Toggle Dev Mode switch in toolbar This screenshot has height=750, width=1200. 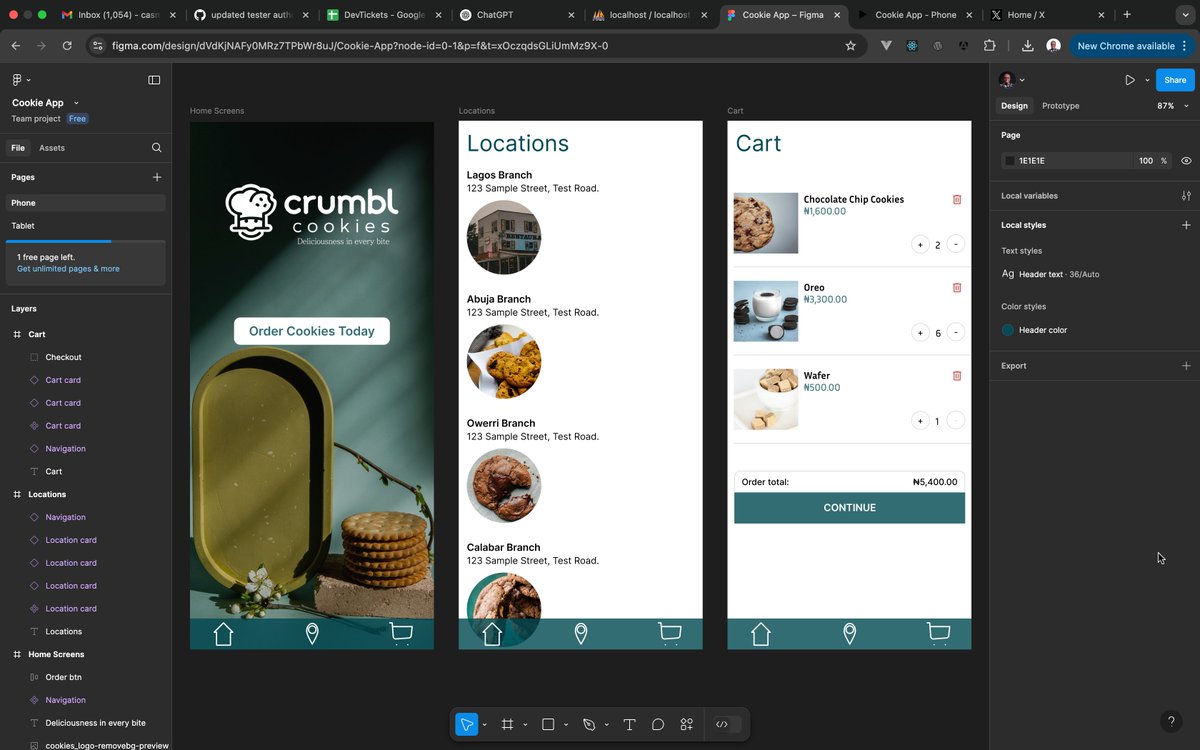[x=727, y=724]
